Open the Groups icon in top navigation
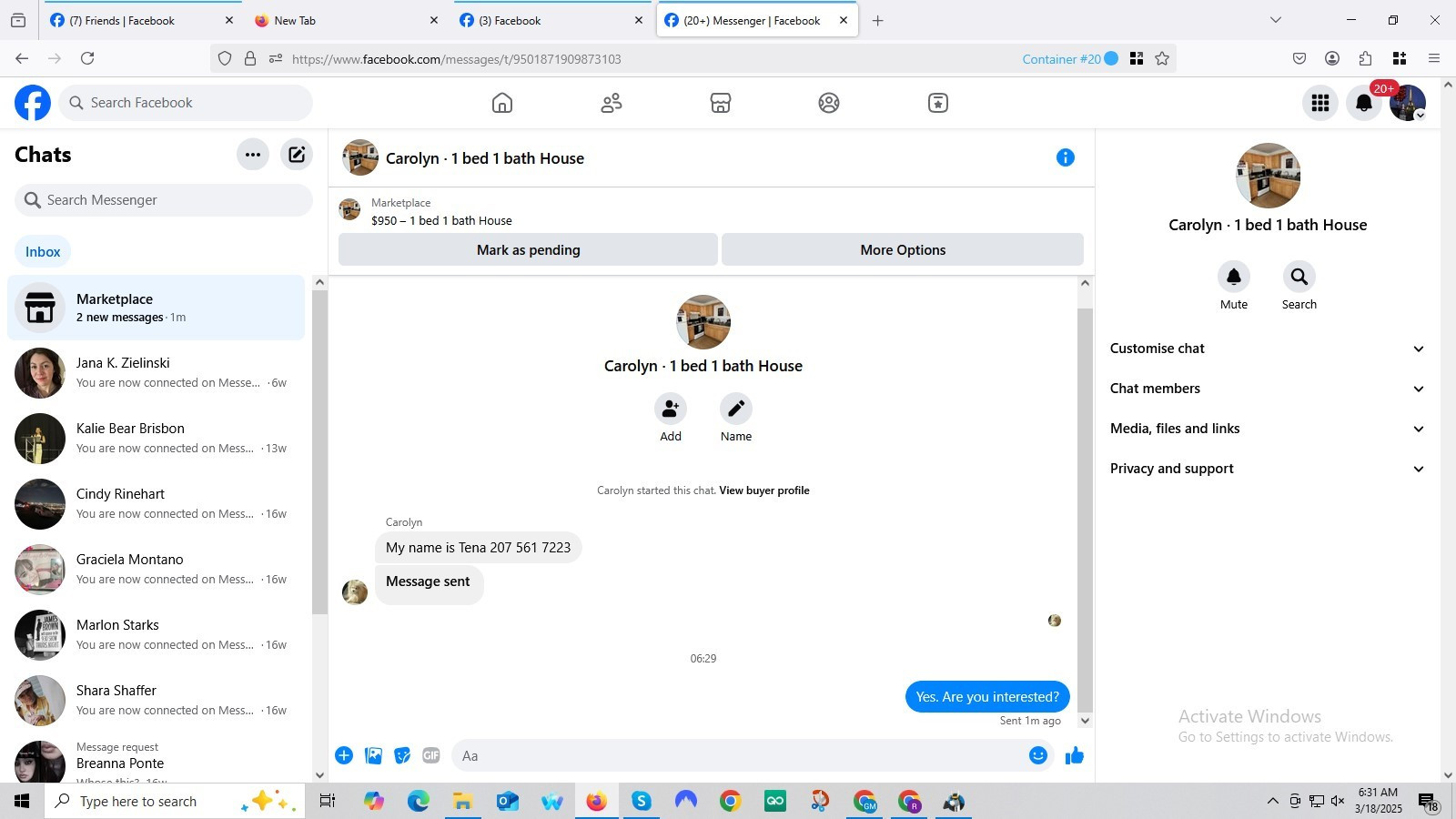Image resolution: width=1456 pixels, height=819 pixels. pos(829,103)
